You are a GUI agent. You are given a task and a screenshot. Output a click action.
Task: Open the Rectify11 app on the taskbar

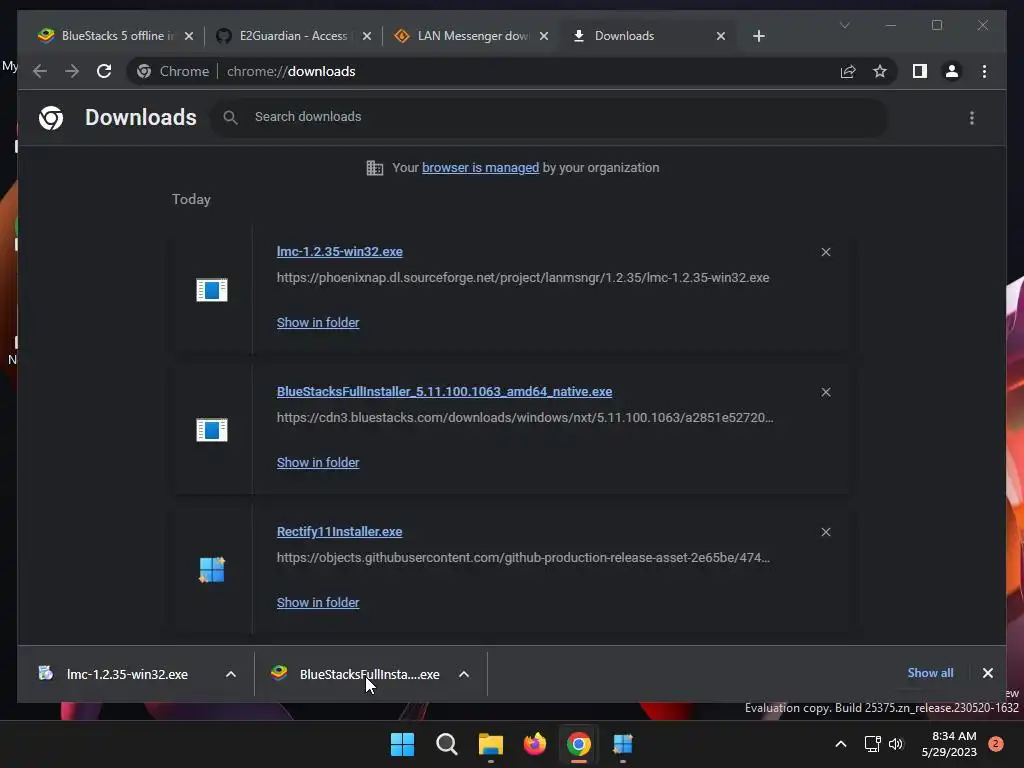pyautogui.click(x=622, y=744)
